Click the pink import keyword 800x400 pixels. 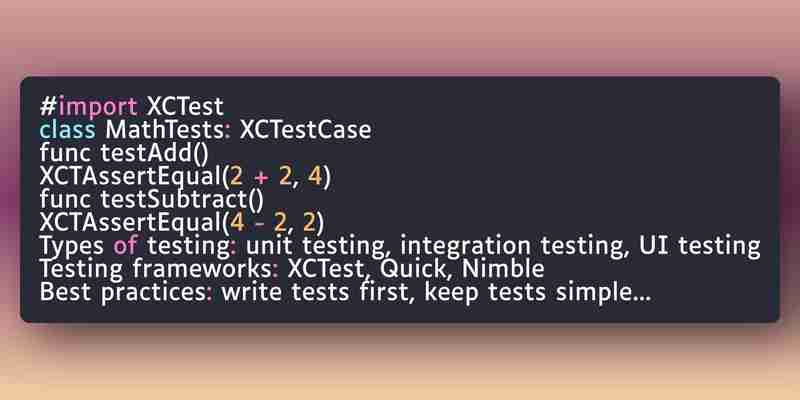pyautogui.click(x=97, y=108)
